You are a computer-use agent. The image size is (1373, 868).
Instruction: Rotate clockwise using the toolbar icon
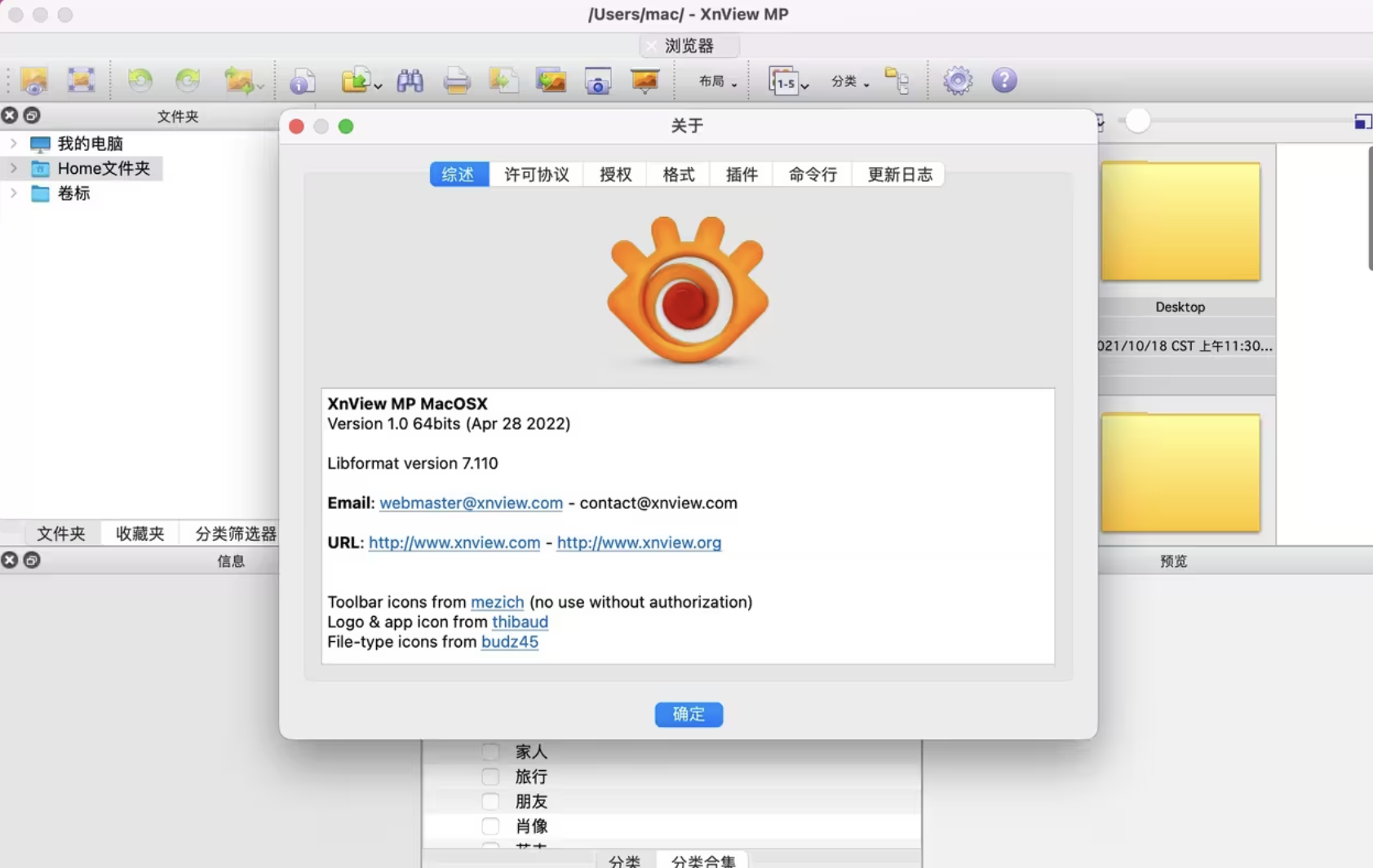(x=188, y=80)
